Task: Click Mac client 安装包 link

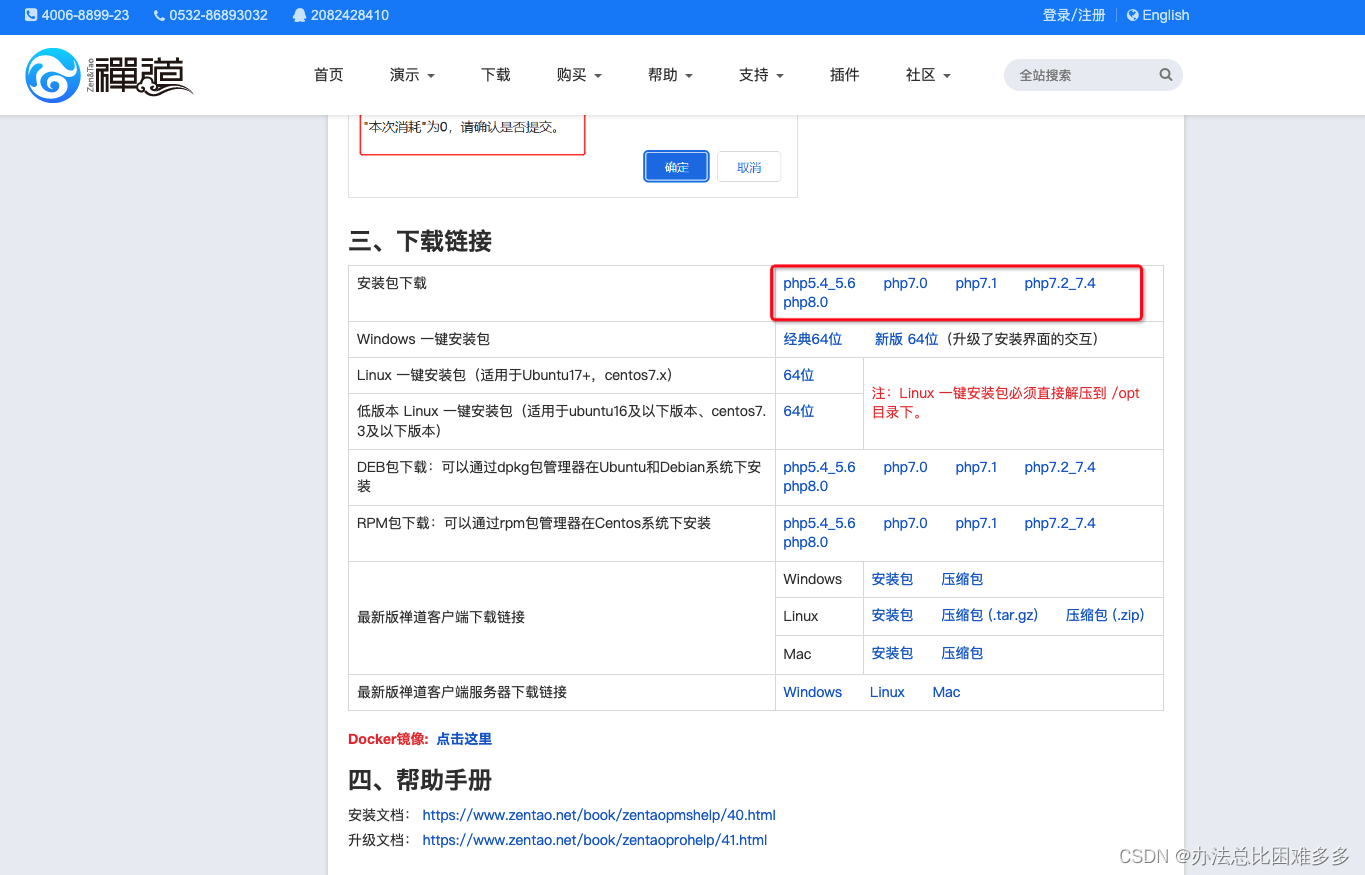Action: click(892, 653)
